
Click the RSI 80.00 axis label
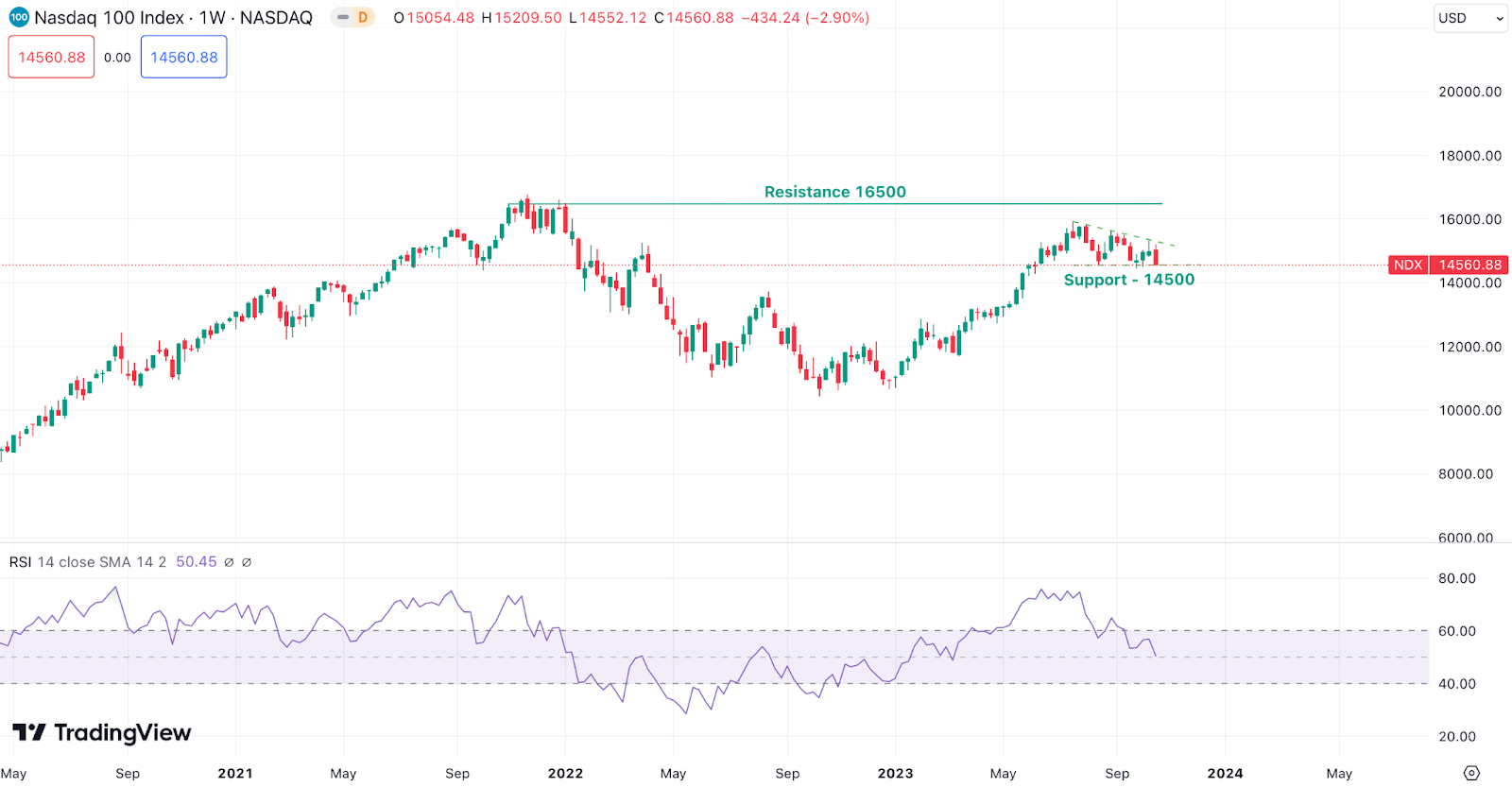(1456, 578)
